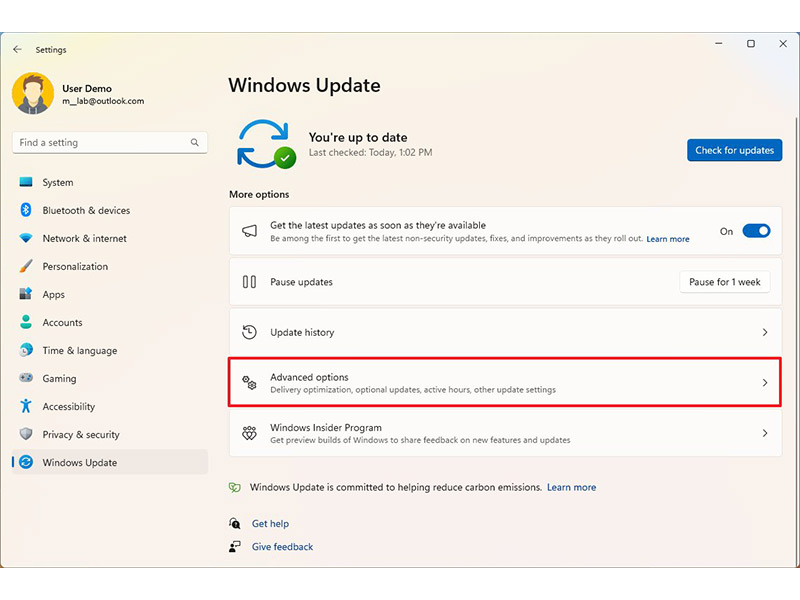Open the Give feedback link
The height and width of the screenshot is (600, 800).
click(282, 546)
